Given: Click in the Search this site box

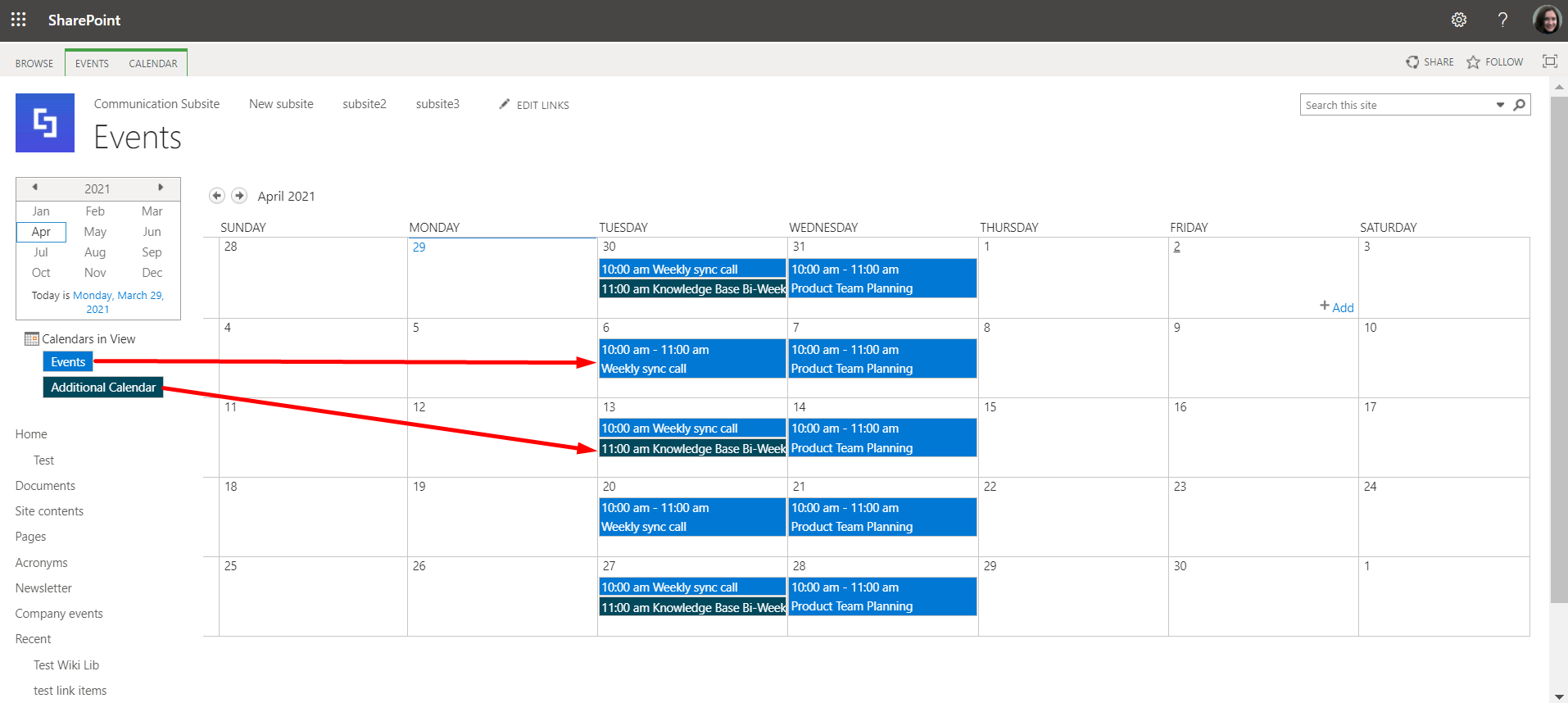Looking at the screenshot, I should coord(1397,105).
